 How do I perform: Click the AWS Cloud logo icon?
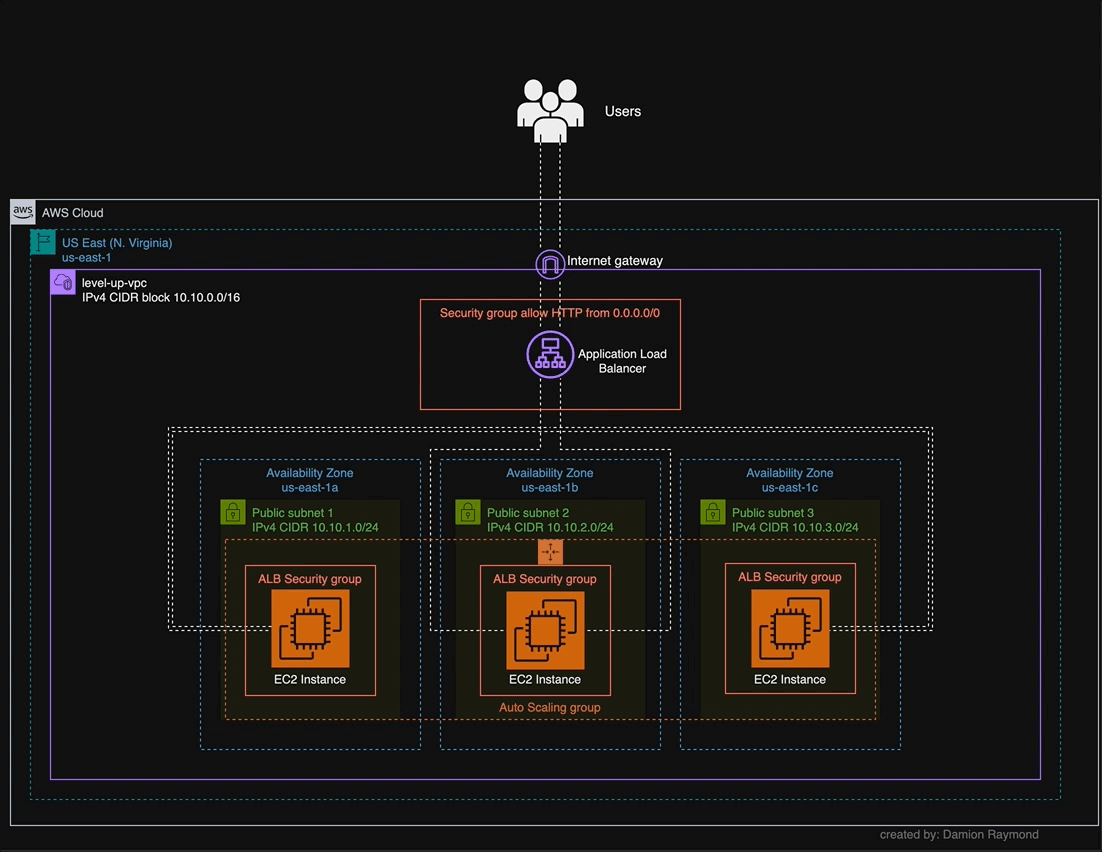tap(21, 212)
